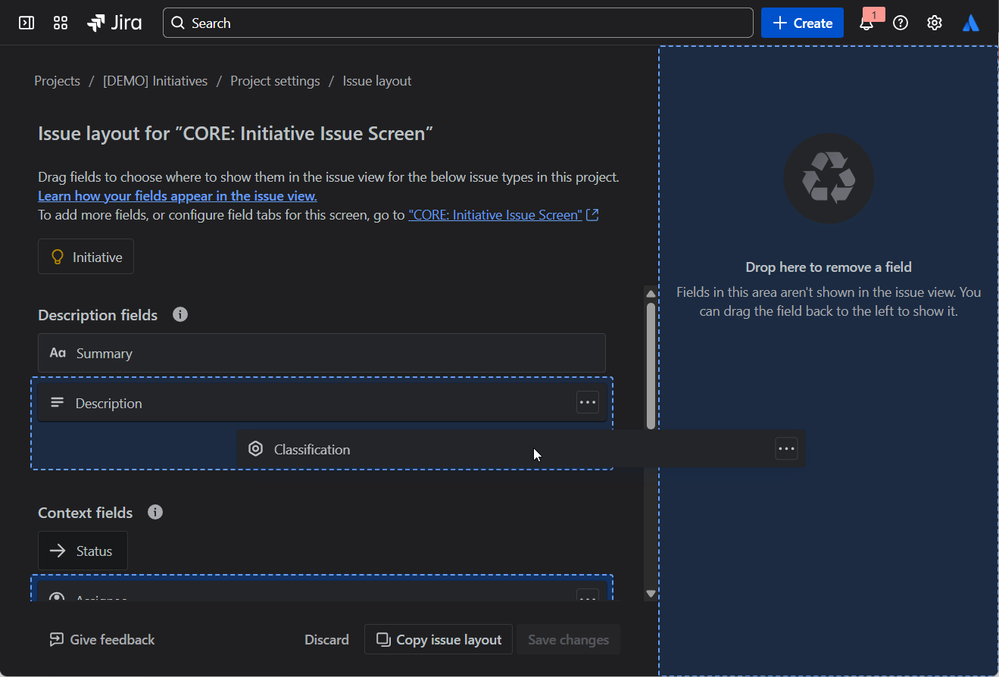
Task: Open more options for Classification field
Action: tap(787, 449)
